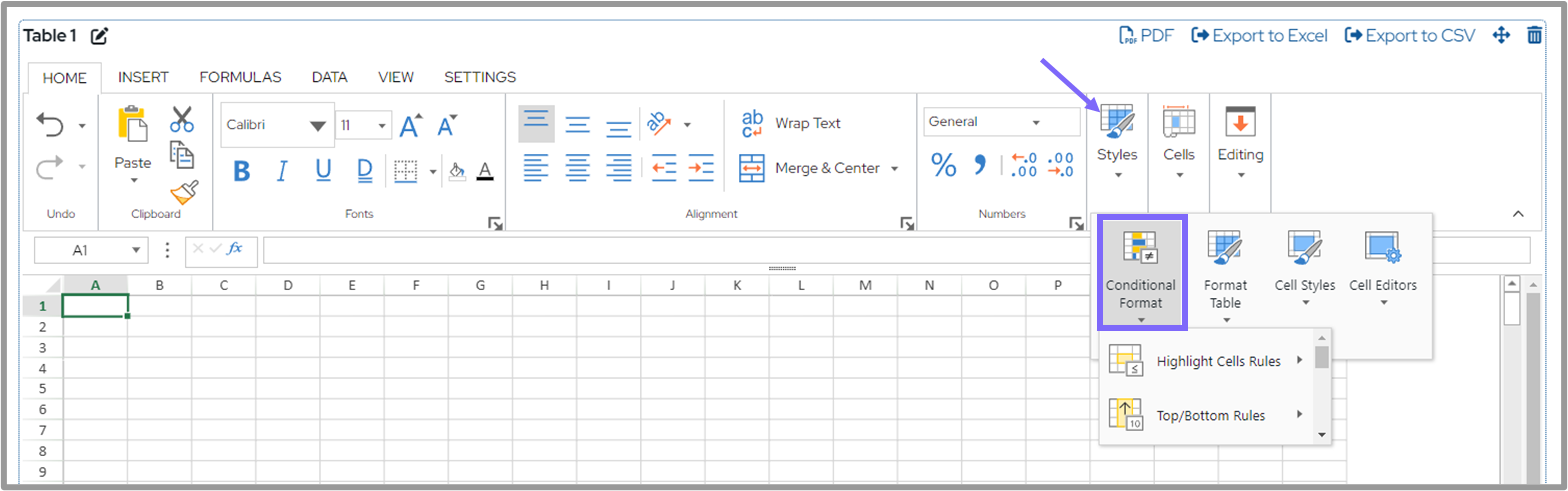This screenshot has height=491, width=1568.
Task: Click the Undo arrow icon
Action: (x=50, y=124)
